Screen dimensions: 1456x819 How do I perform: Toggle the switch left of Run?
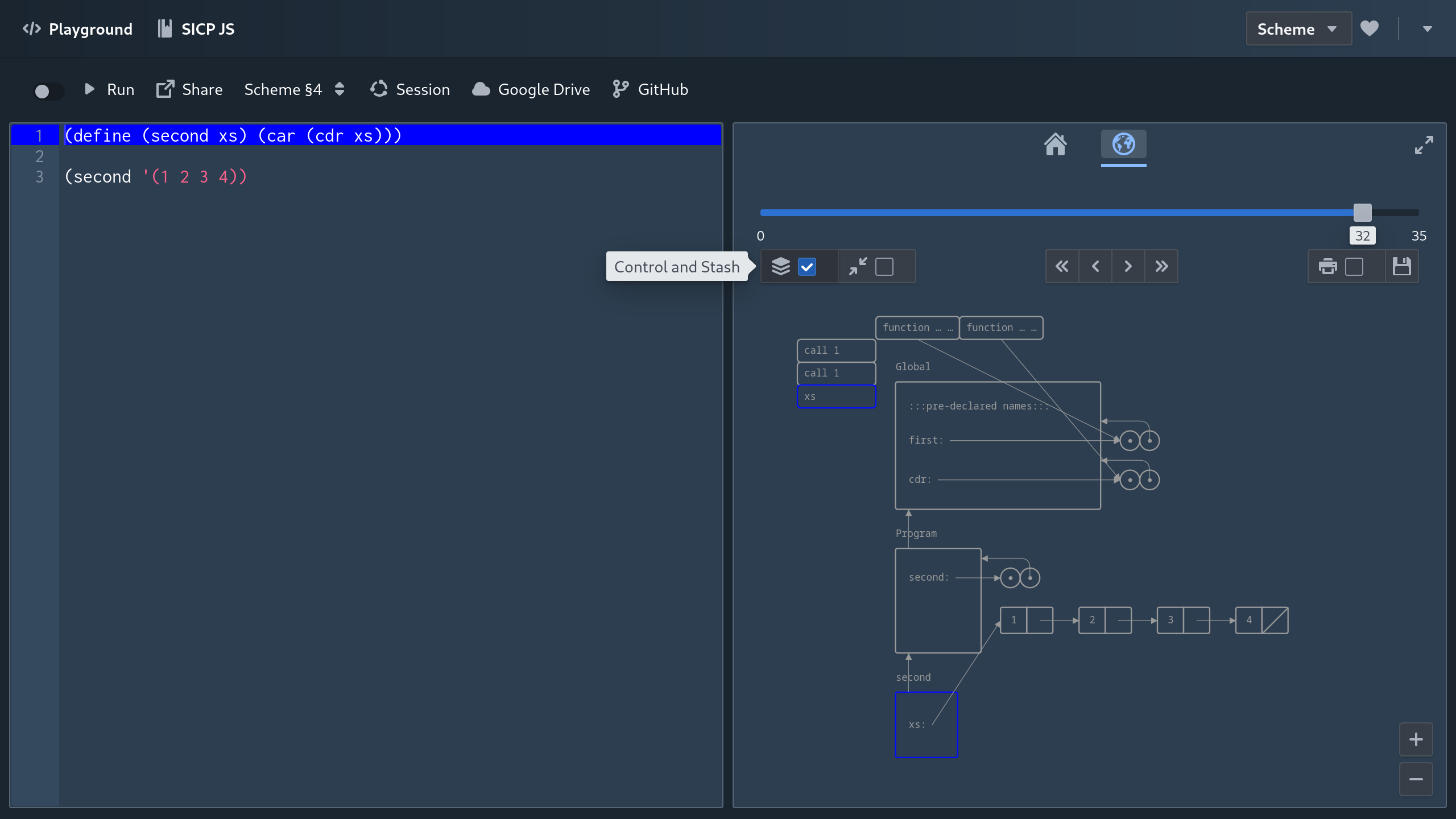coord(48,90)
